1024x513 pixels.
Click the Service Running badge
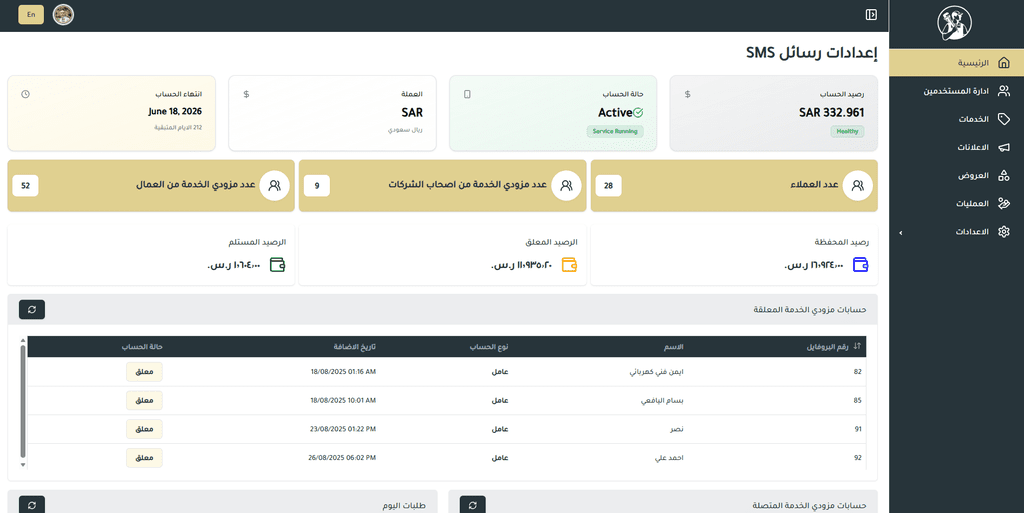pos(615,132)
